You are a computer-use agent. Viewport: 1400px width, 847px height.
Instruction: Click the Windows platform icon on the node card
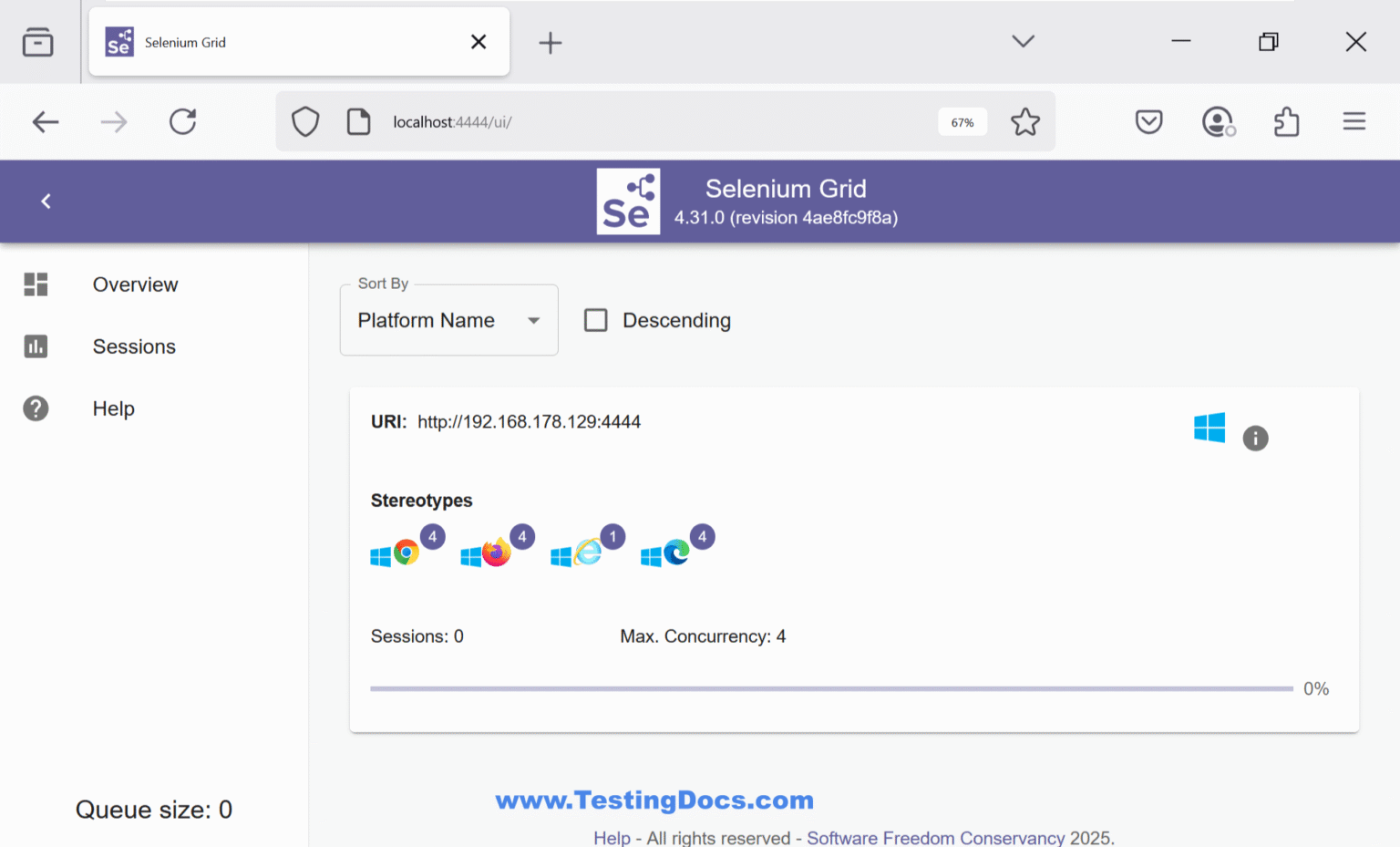1209,428
